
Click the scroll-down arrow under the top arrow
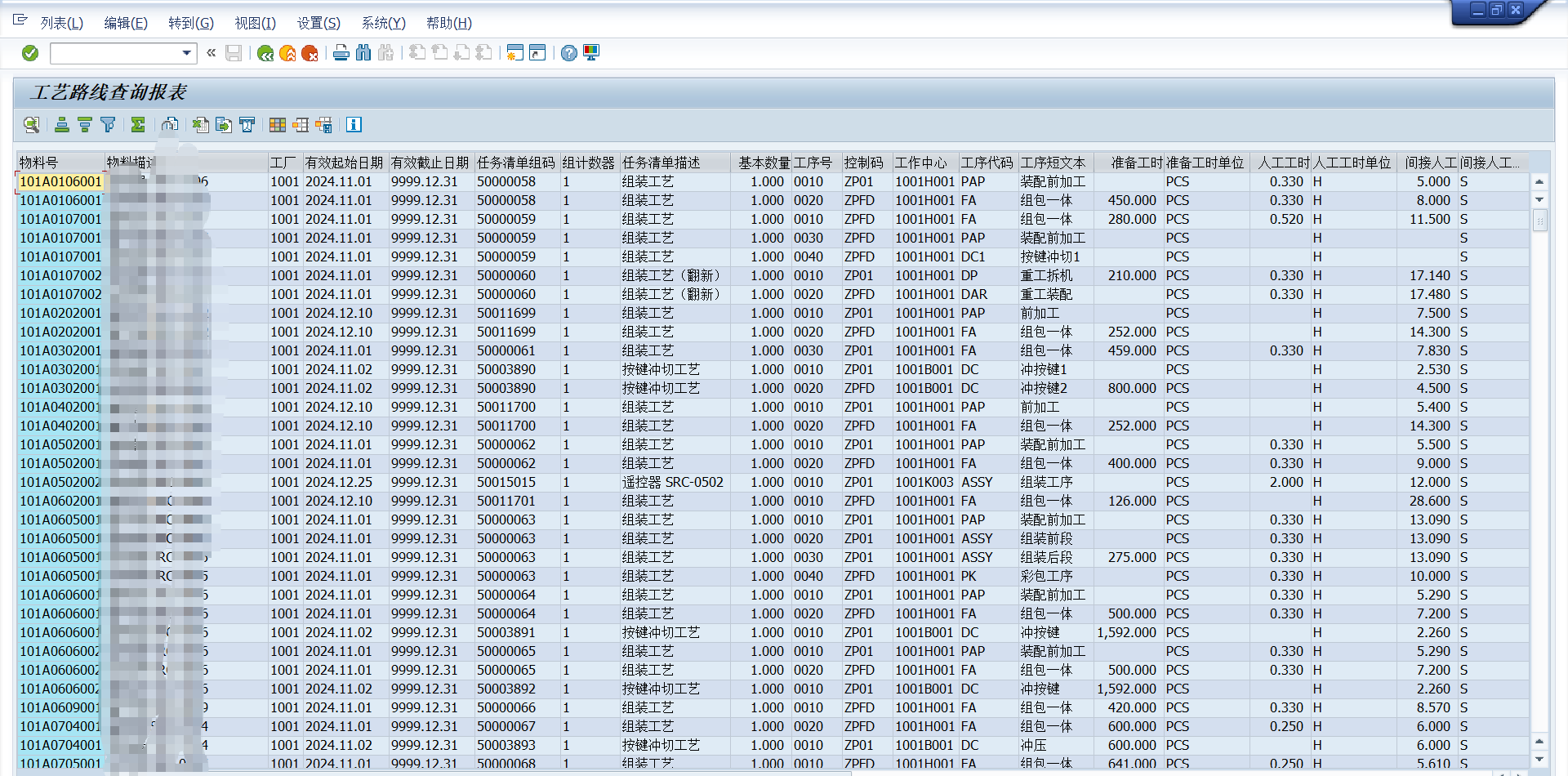coord(1539,199)
